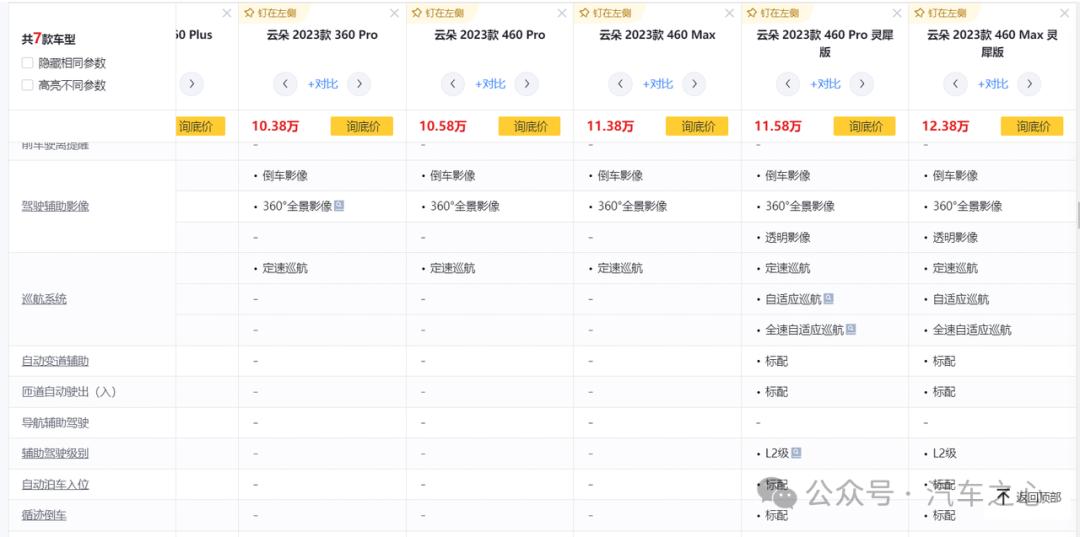Click the info icon beside L2级
The image size is (1080, 537).
796,452
